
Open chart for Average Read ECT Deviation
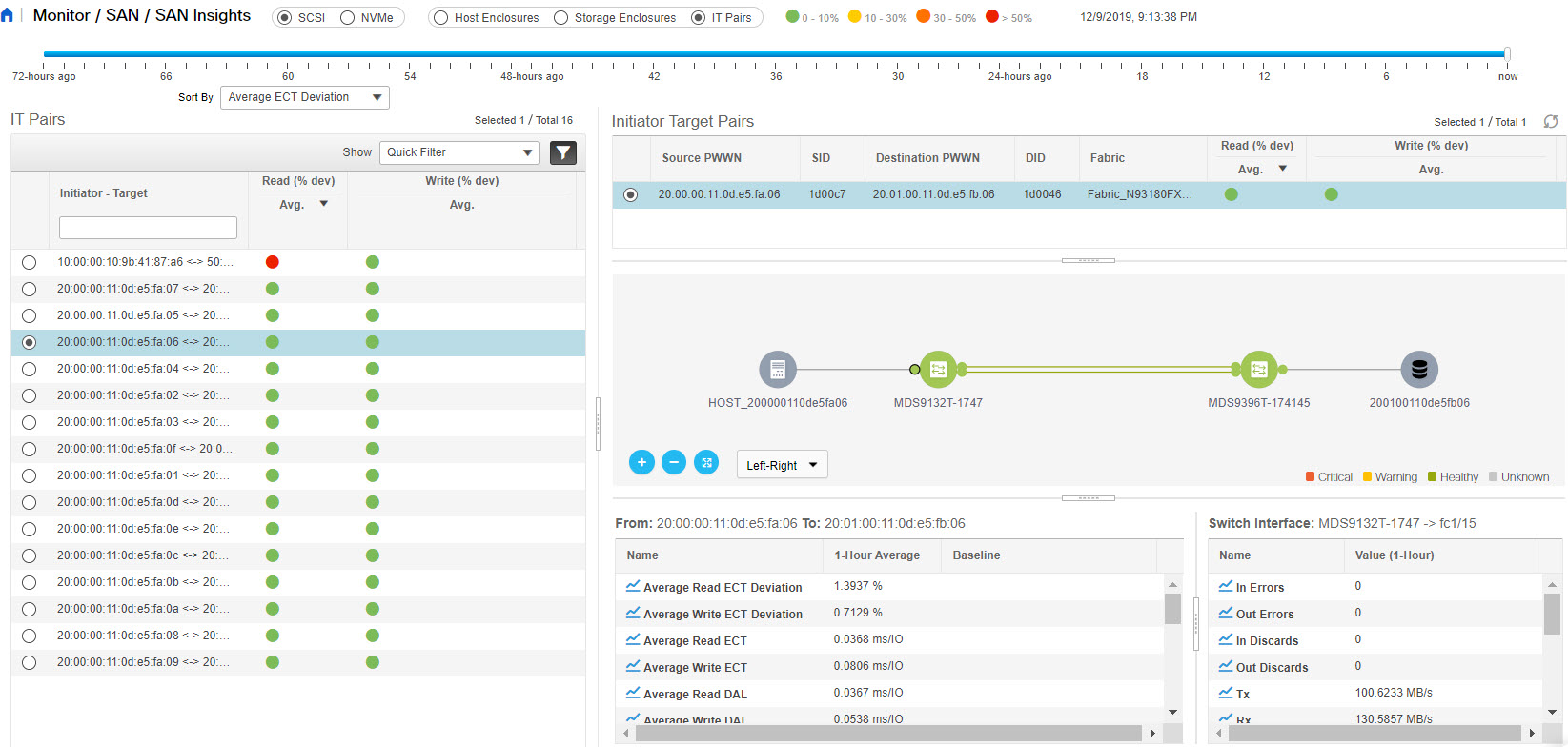pyautogui.click(x=633, y=586)
